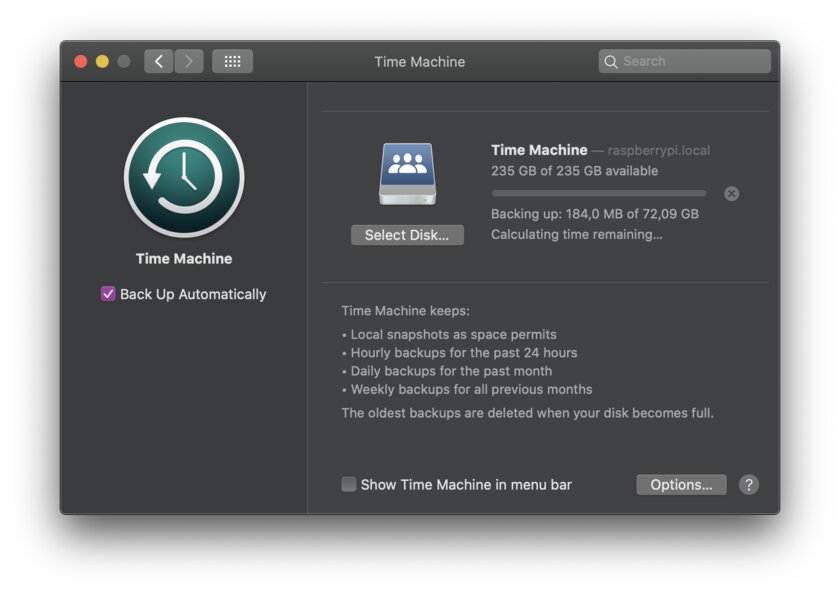The image size is (840, 594).
Task: Click the help question mark icon
Action: coord(748,484)
